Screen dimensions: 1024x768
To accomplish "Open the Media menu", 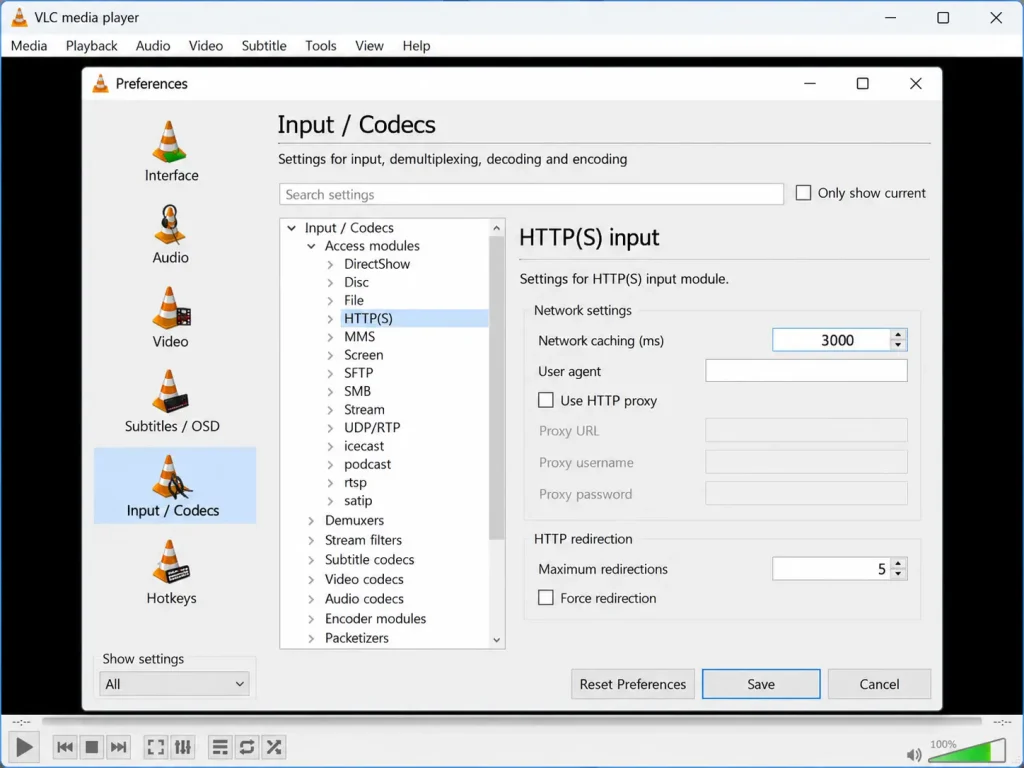I will pos(29,46).
